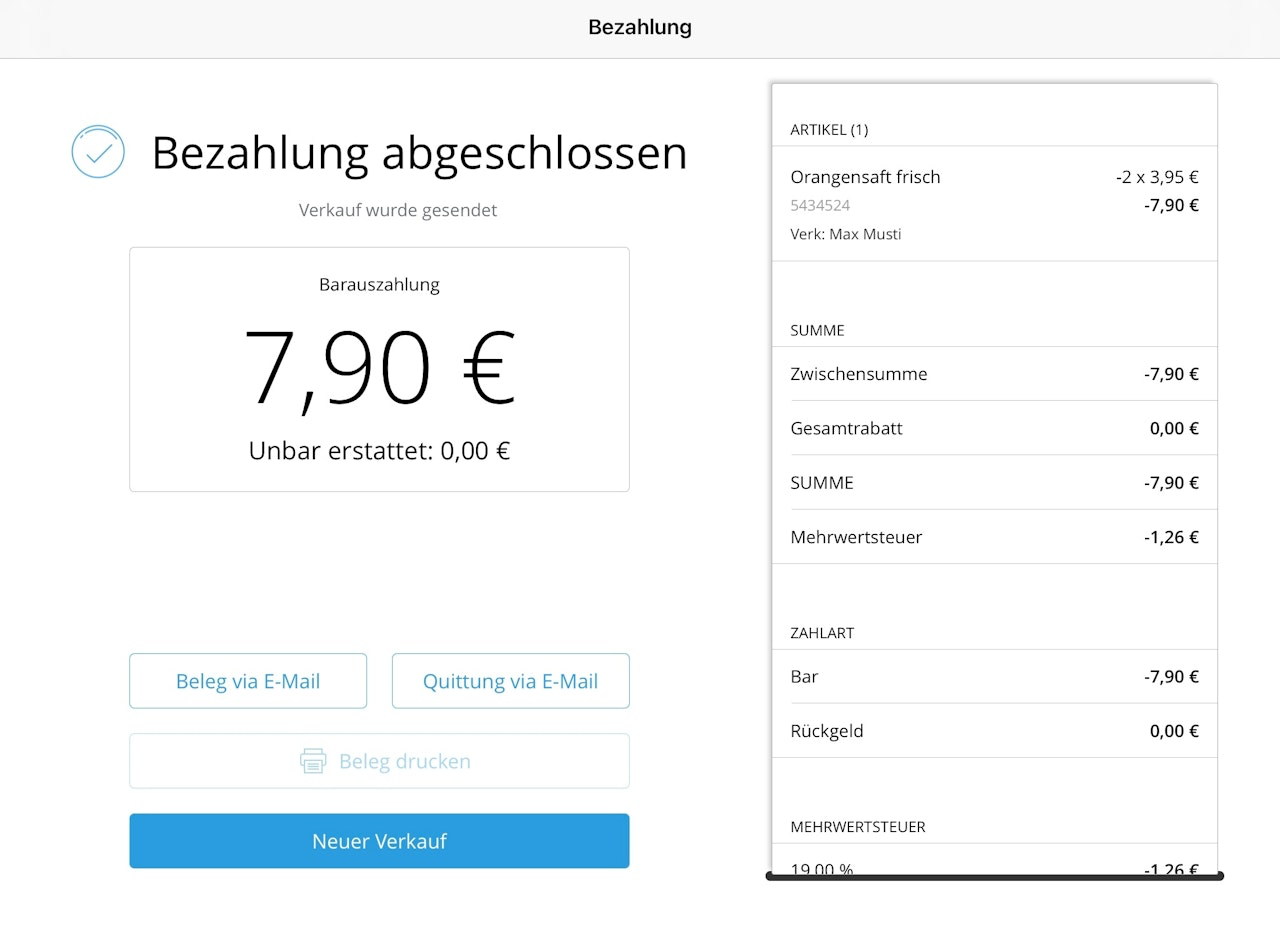Click the Mehrwertsteuer -1,26 € row
The width and height of the screenshot is (1280, 931).
tap(994, 537)
